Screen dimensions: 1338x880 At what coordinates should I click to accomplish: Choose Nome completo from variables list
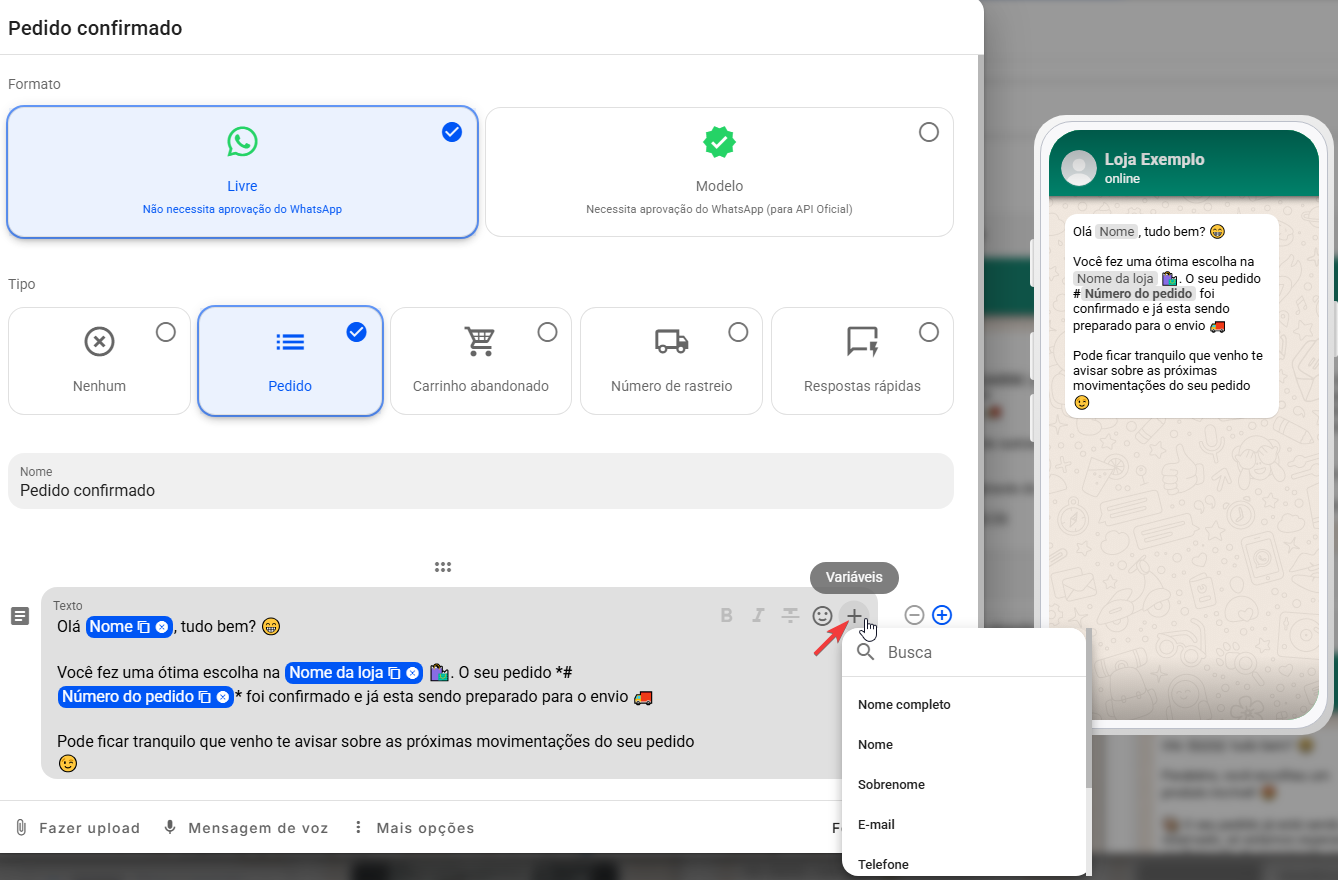point(964,705)
